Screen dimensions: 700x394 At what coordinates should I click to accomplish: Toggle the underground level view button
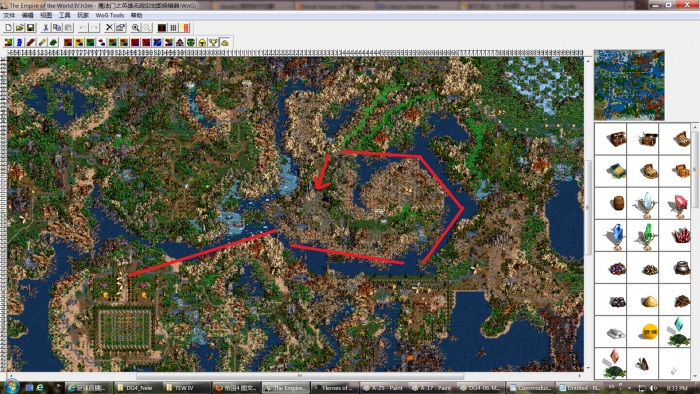[162, 28]
